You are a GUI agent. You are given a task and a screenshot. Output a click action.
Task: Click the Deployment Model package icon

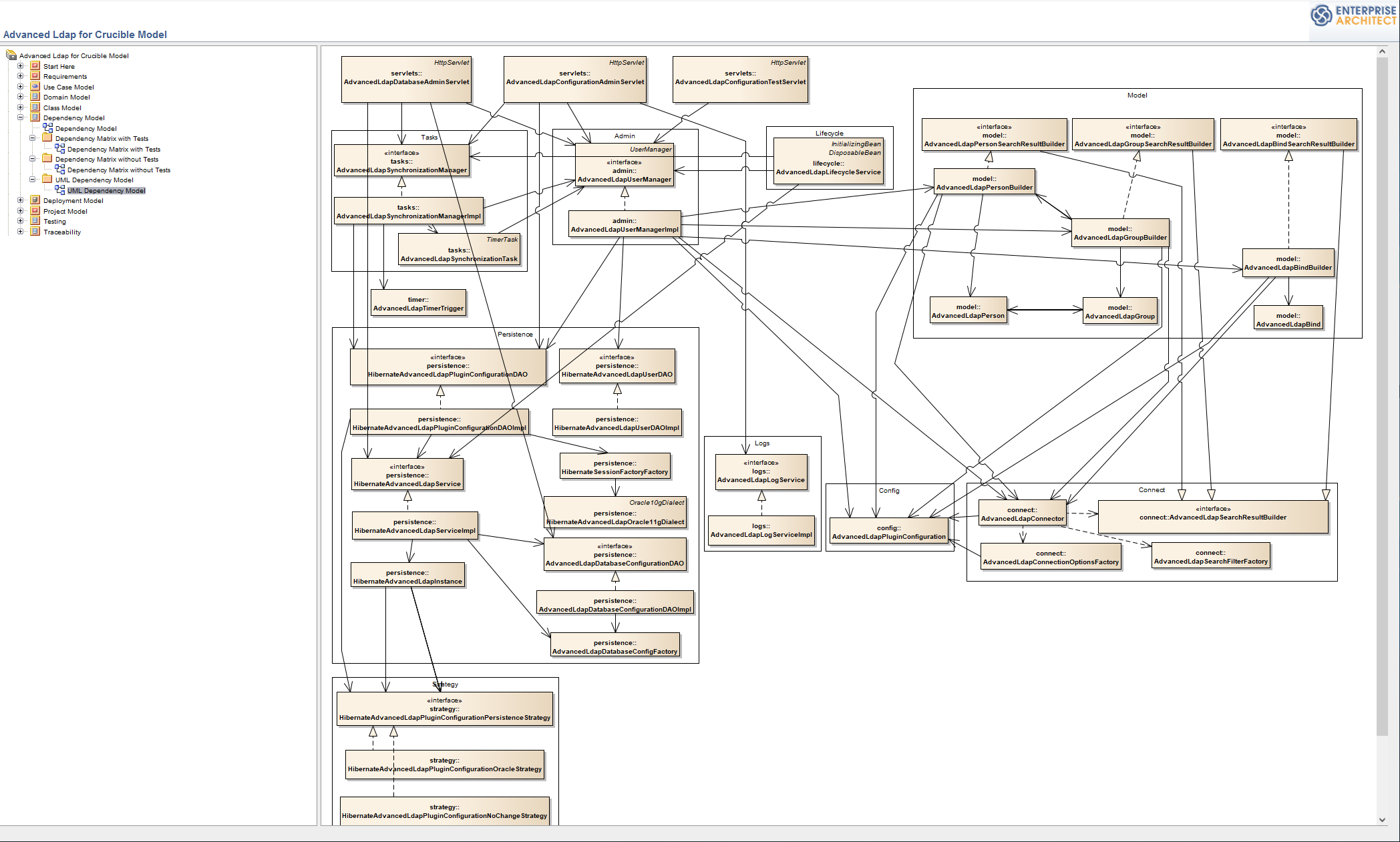(35, 200)
